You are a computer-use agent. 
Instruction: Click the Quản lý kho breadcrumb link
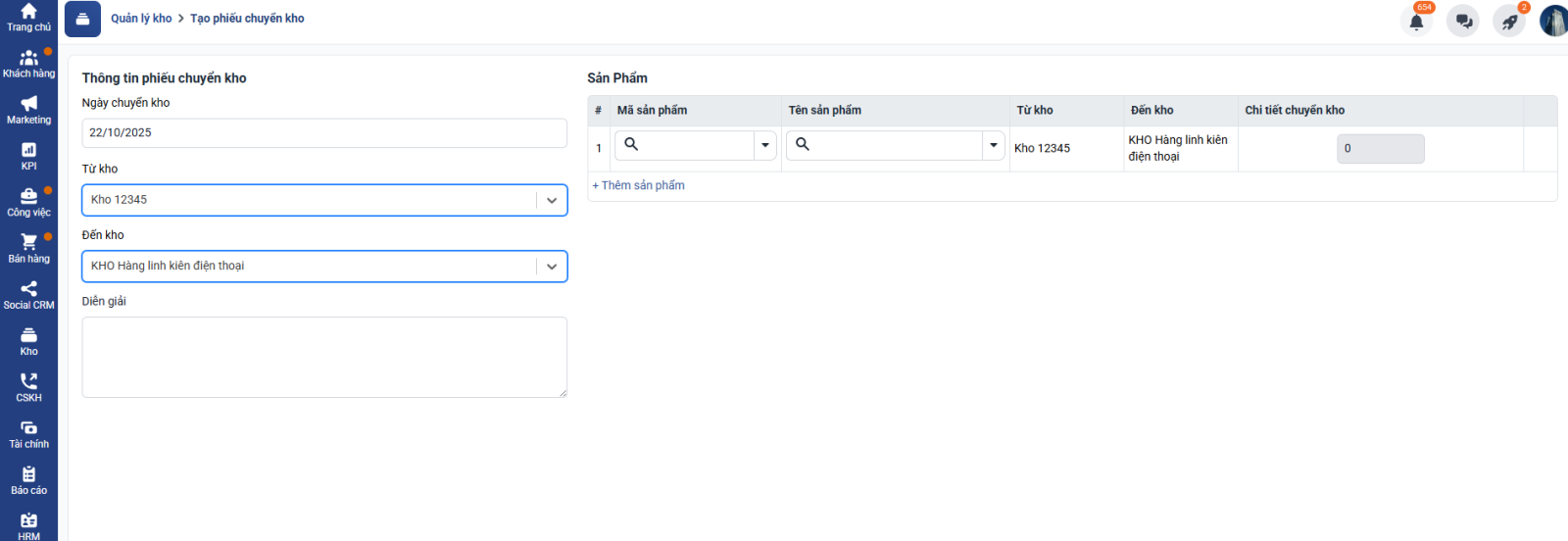(141, 19)
